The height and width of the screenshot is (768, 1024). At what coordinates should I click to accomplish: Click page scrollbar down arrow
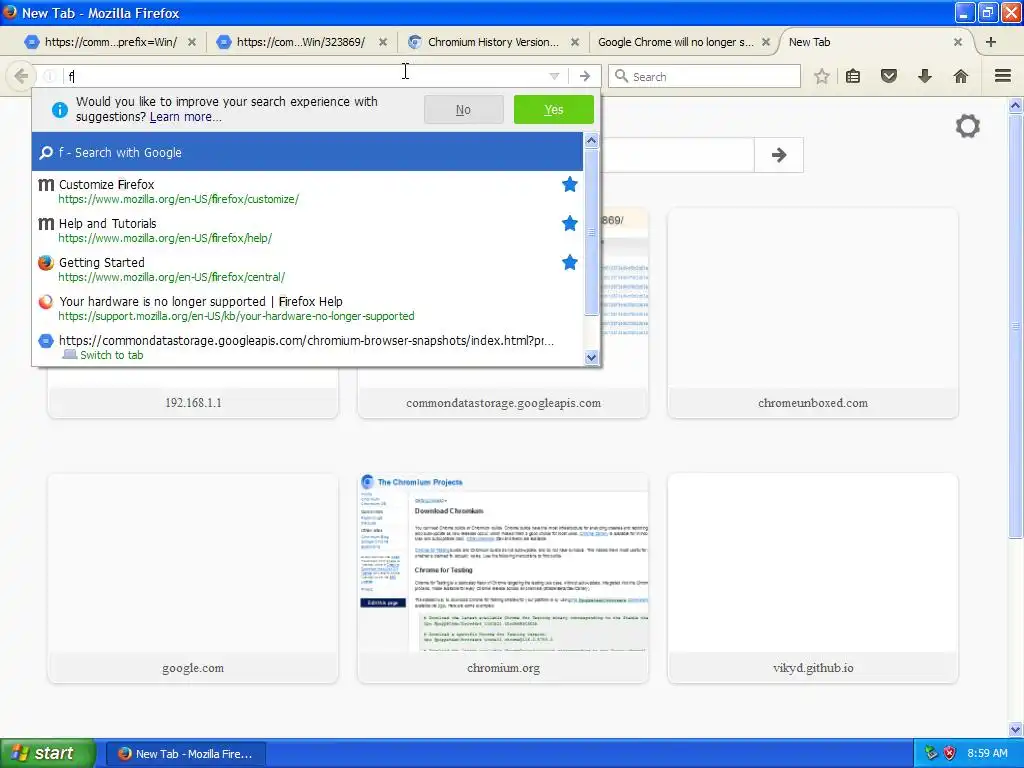pyautogui.click(x=1016, y=729)
